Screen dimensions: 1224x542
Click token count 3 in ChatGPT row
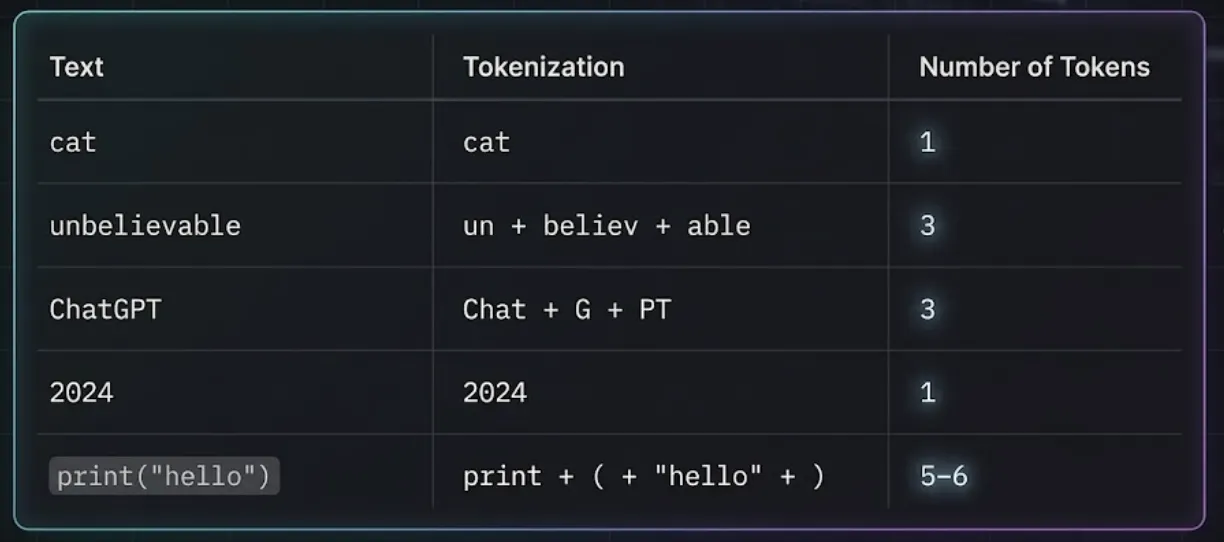pos(927,309)
